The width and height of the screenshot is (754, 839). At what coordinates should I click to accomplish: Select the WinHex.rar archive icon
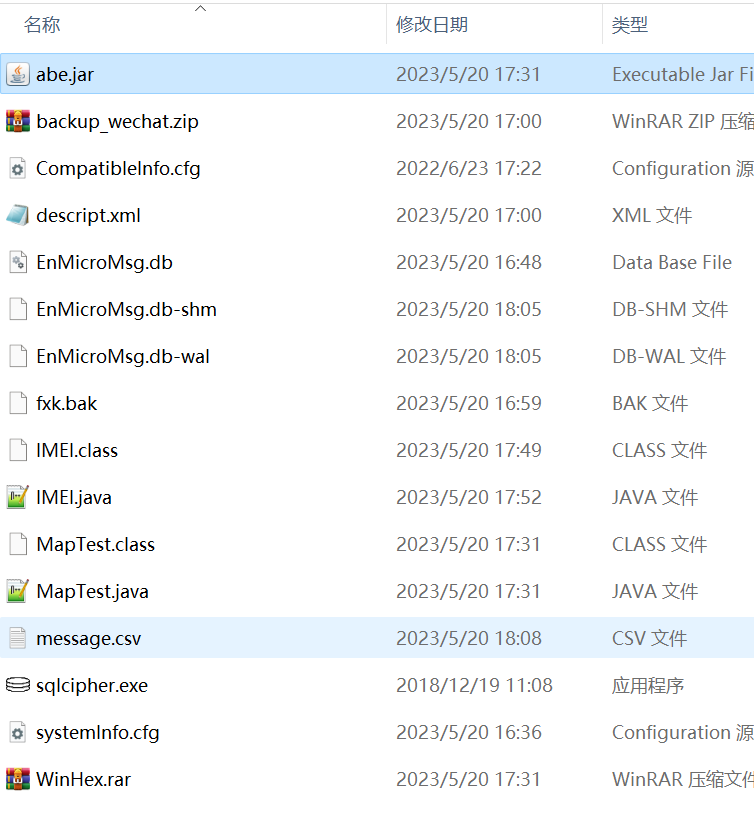click(18, 779)
